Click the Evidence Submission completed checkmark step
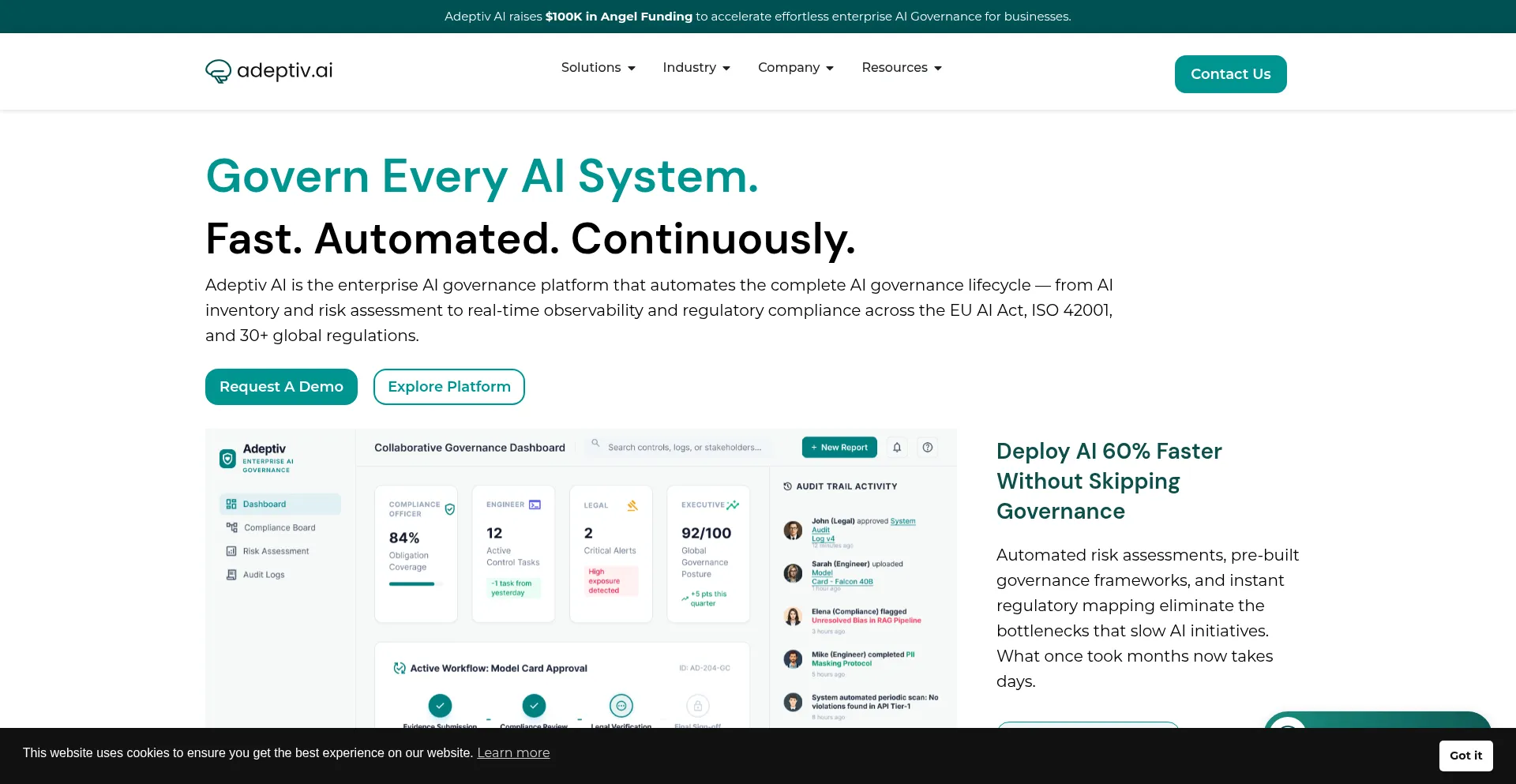Screen dimensions: 1516x784 [x=440, y=705]
